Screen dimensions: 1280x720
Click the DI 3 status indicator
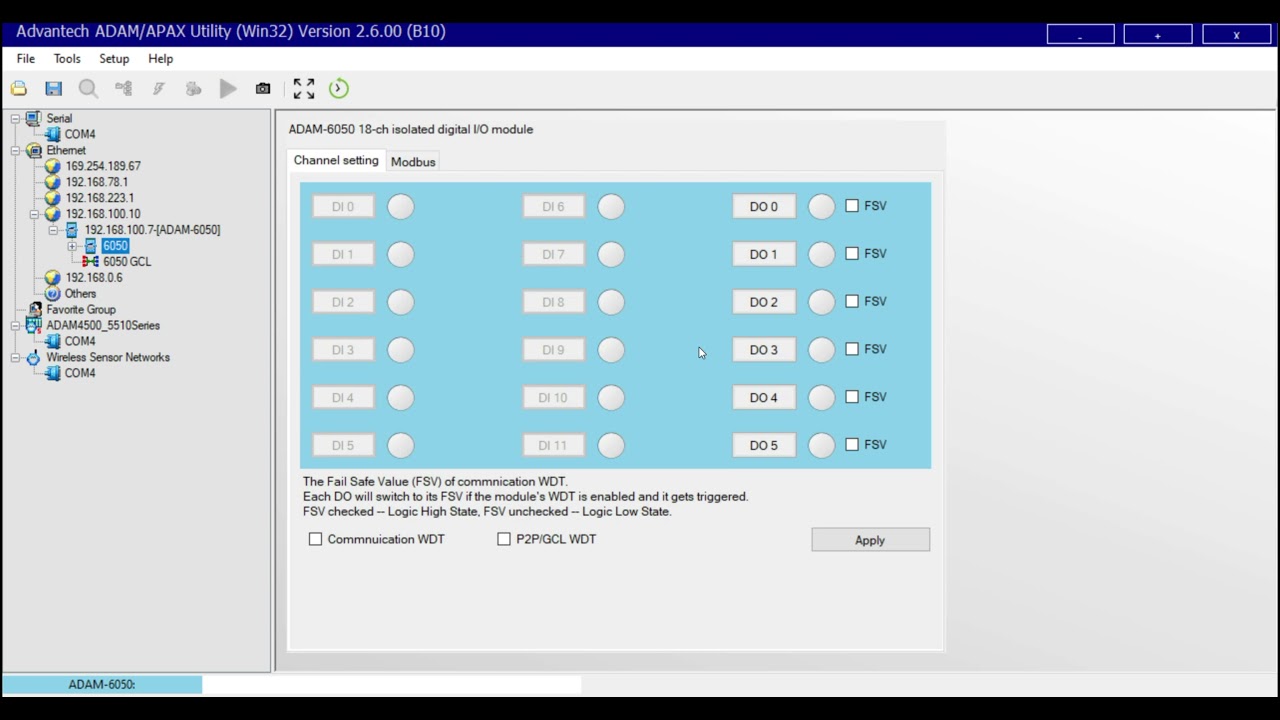point(400,350)
